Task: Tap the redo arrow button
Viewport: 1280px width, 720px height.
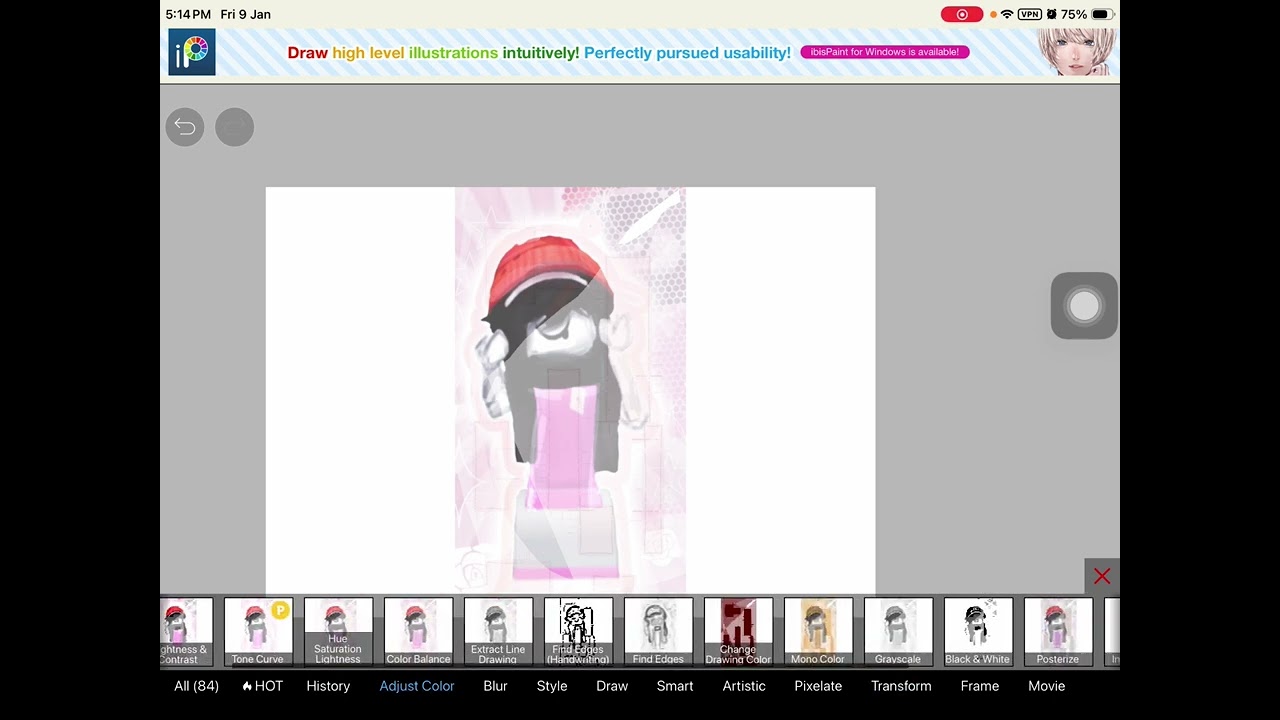Action: pyautogui.click(x=235, y=127)
